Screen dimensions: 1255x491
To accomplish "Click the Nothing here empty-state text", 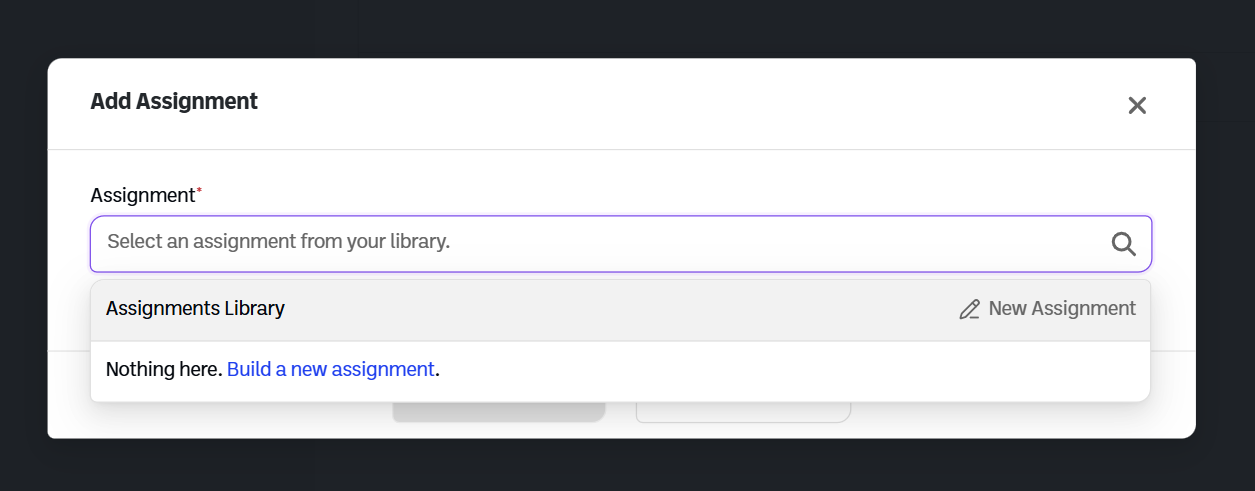I will click(164, 369).
